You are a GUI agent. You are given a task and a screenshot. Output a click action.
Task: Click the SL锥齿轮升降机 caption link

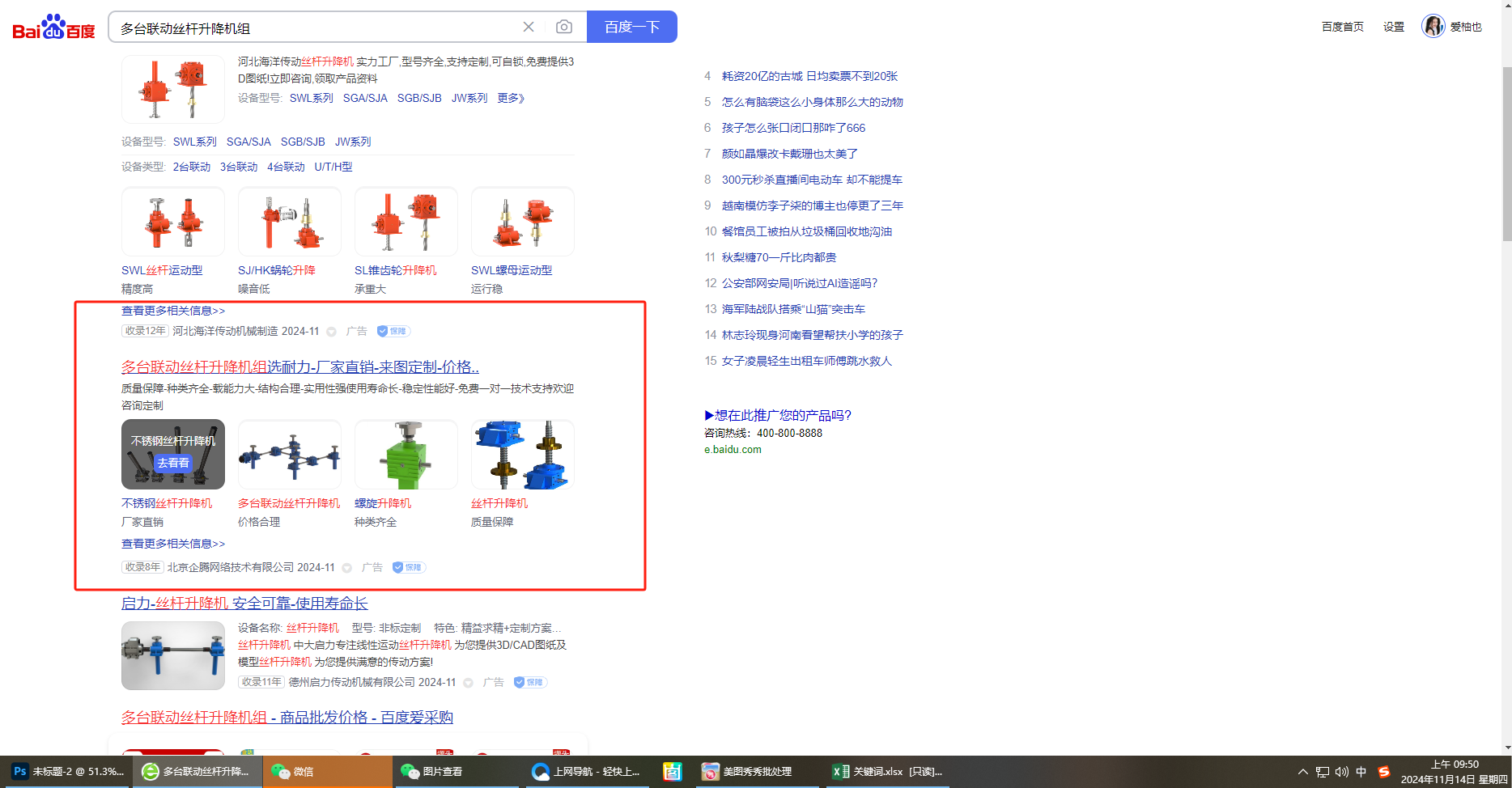(395, 270)
